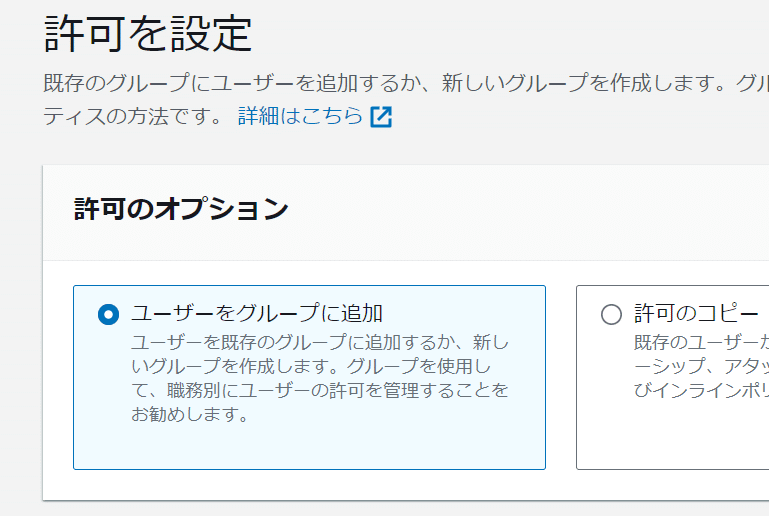769x516 pixels.
Task: Open the 詳細はこちら link
Action: [x=300, y=116]
